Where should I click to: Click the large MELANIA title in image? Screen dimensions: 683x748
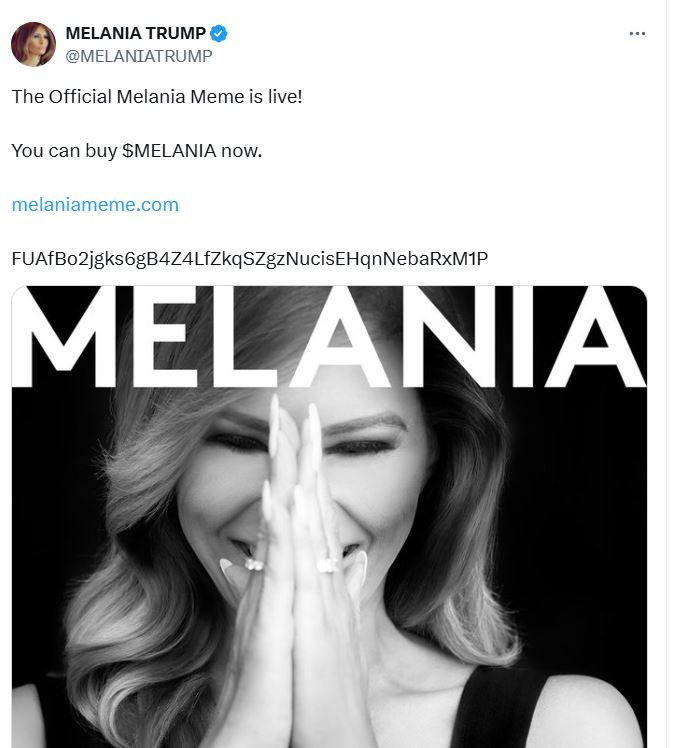pos(330,337)
